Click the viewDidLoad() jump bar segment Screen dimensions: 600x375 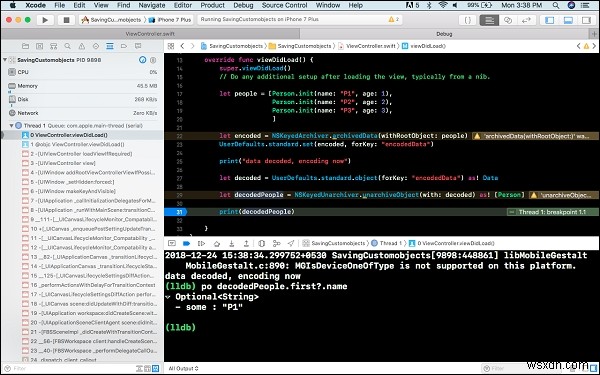click(x=424, y=46)
